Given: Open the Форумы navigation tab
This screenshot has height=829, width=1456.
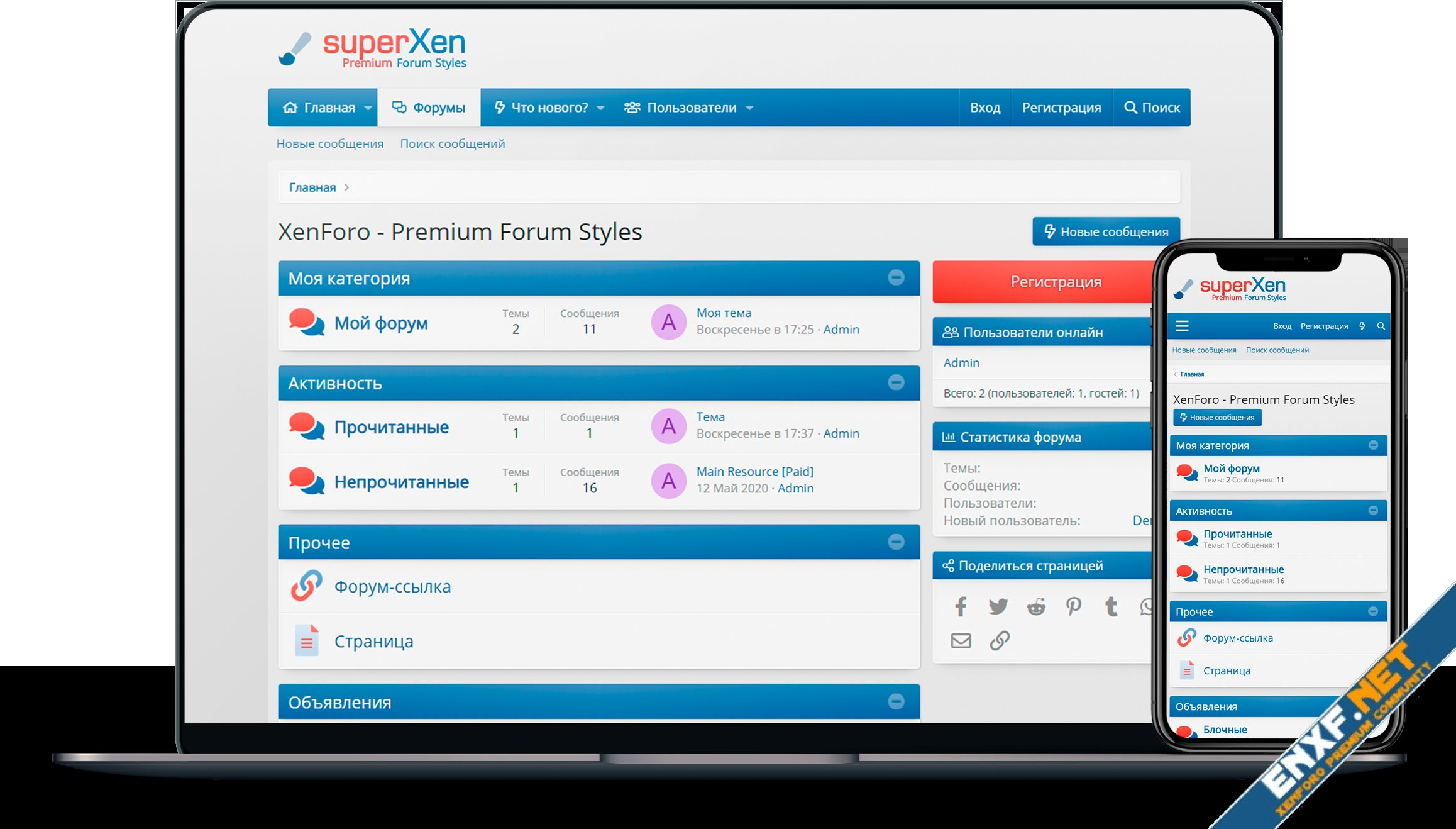Looking at the screenshot, I should pyautogui.click(x=429, y=108).
